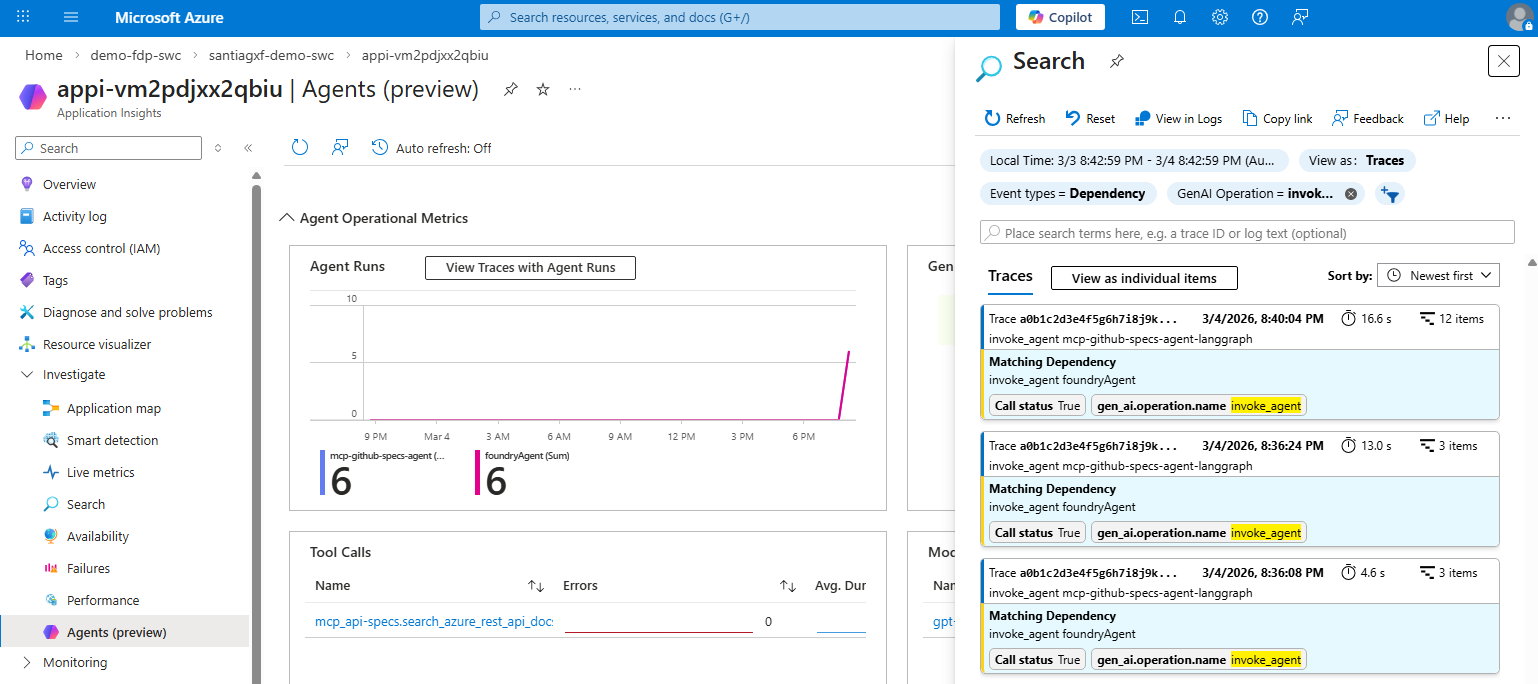Open Availability in sidebar

(x=98, y=536)
